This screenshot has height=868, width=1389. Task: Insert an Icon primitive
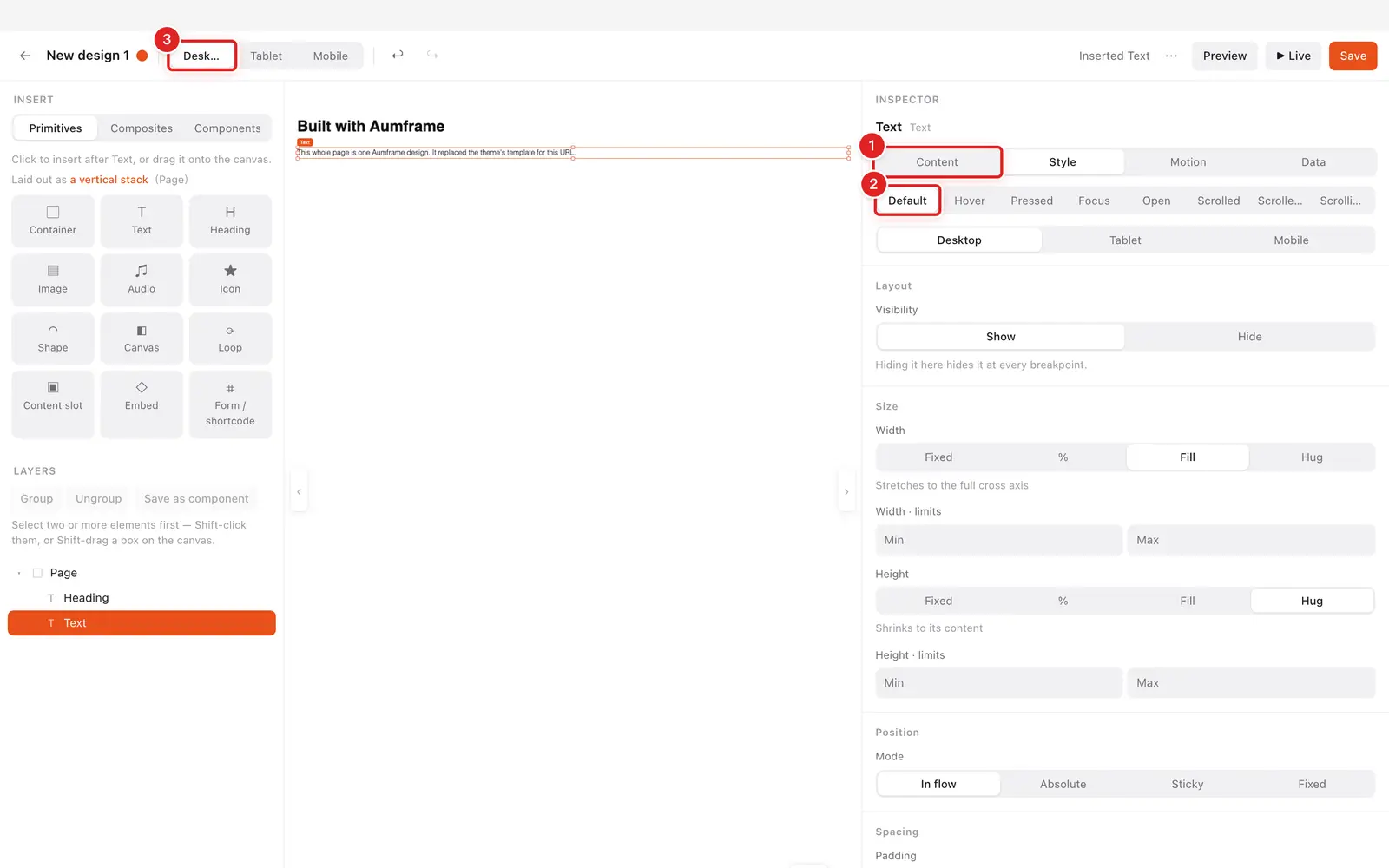point(230,279)
